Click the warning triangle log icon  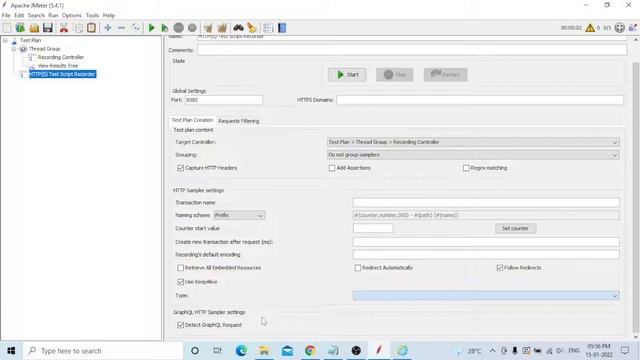pos(590,28)
